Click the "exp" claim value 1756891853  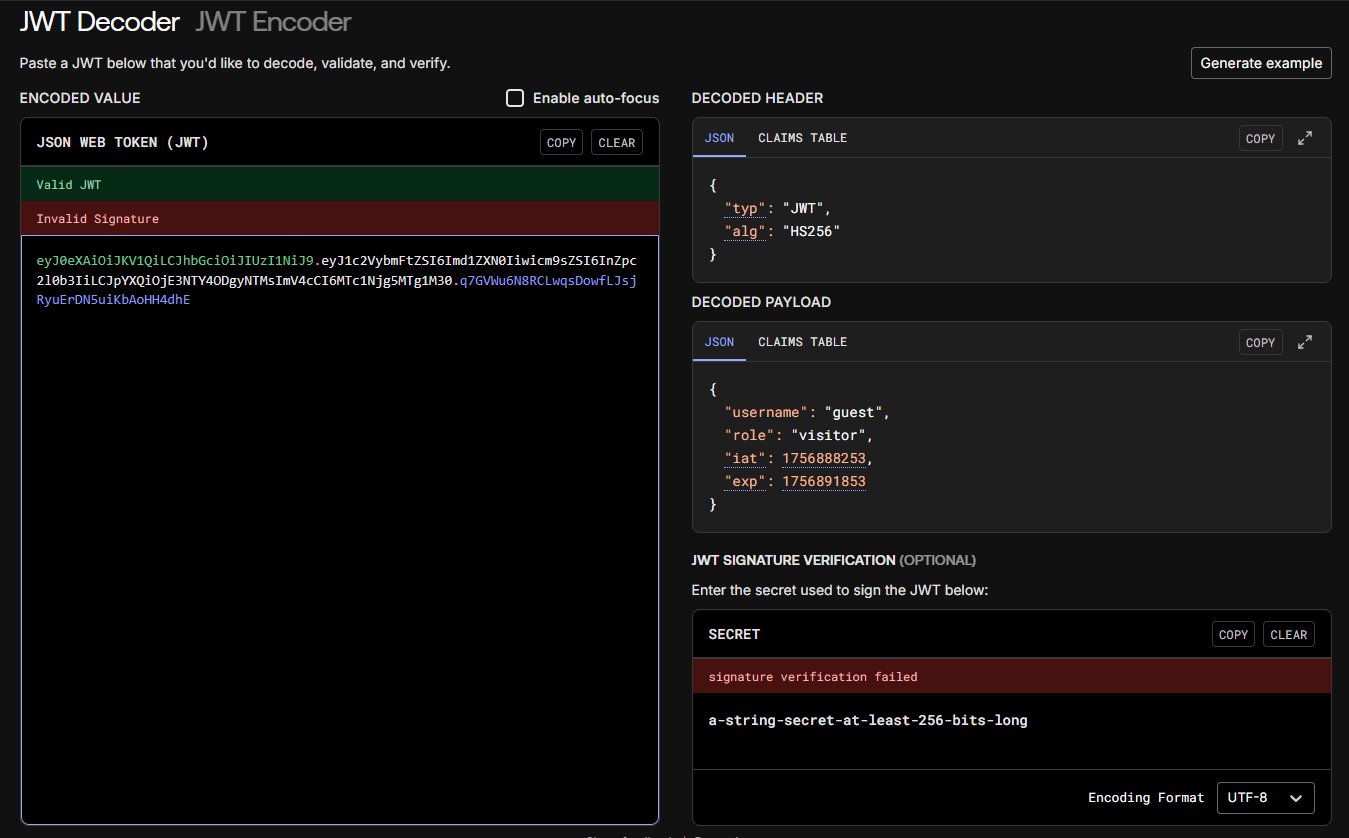point(824,481)
